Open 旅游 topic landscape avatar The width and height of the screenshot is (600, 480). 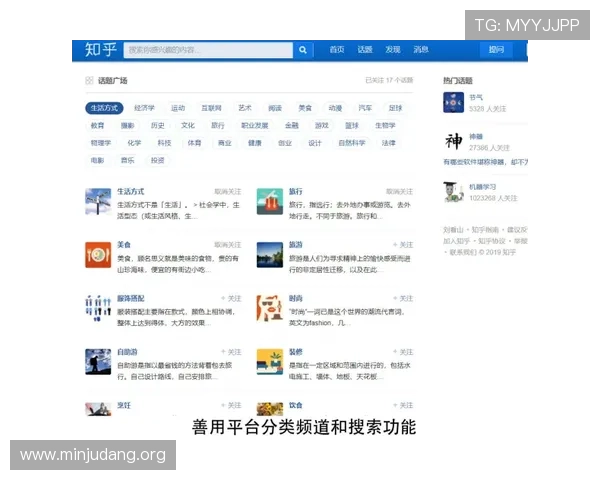(x=270, y=255)
